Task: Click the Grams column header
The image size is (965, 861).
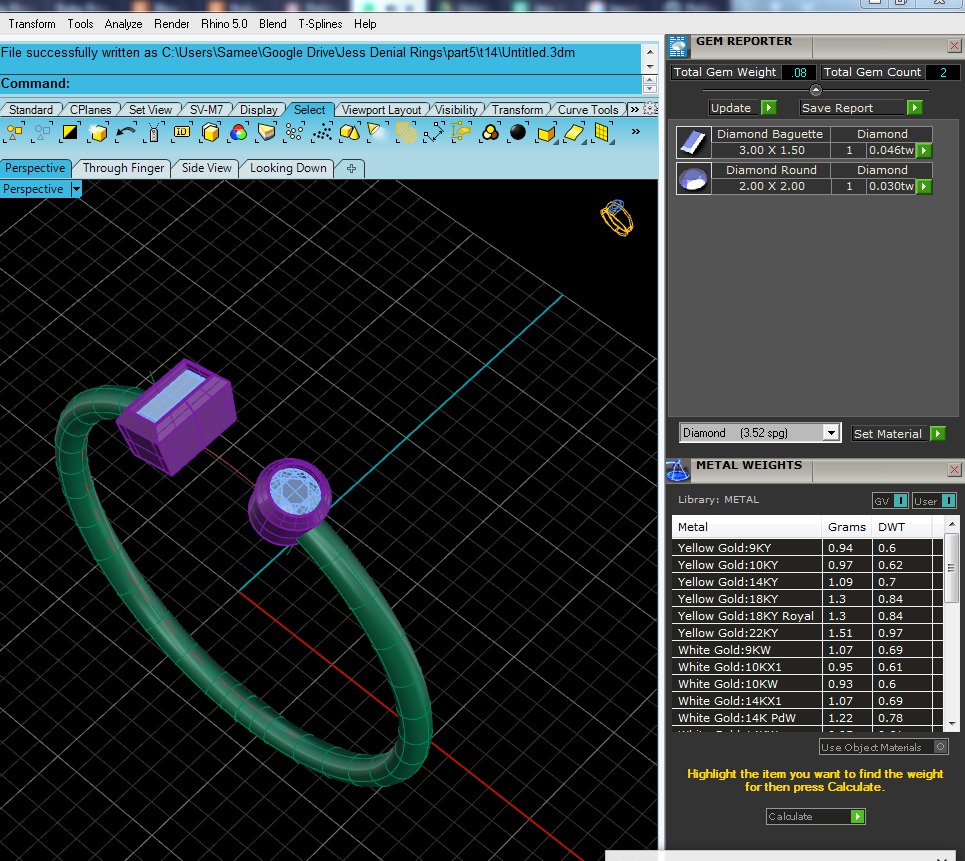Action: [847, 527]
